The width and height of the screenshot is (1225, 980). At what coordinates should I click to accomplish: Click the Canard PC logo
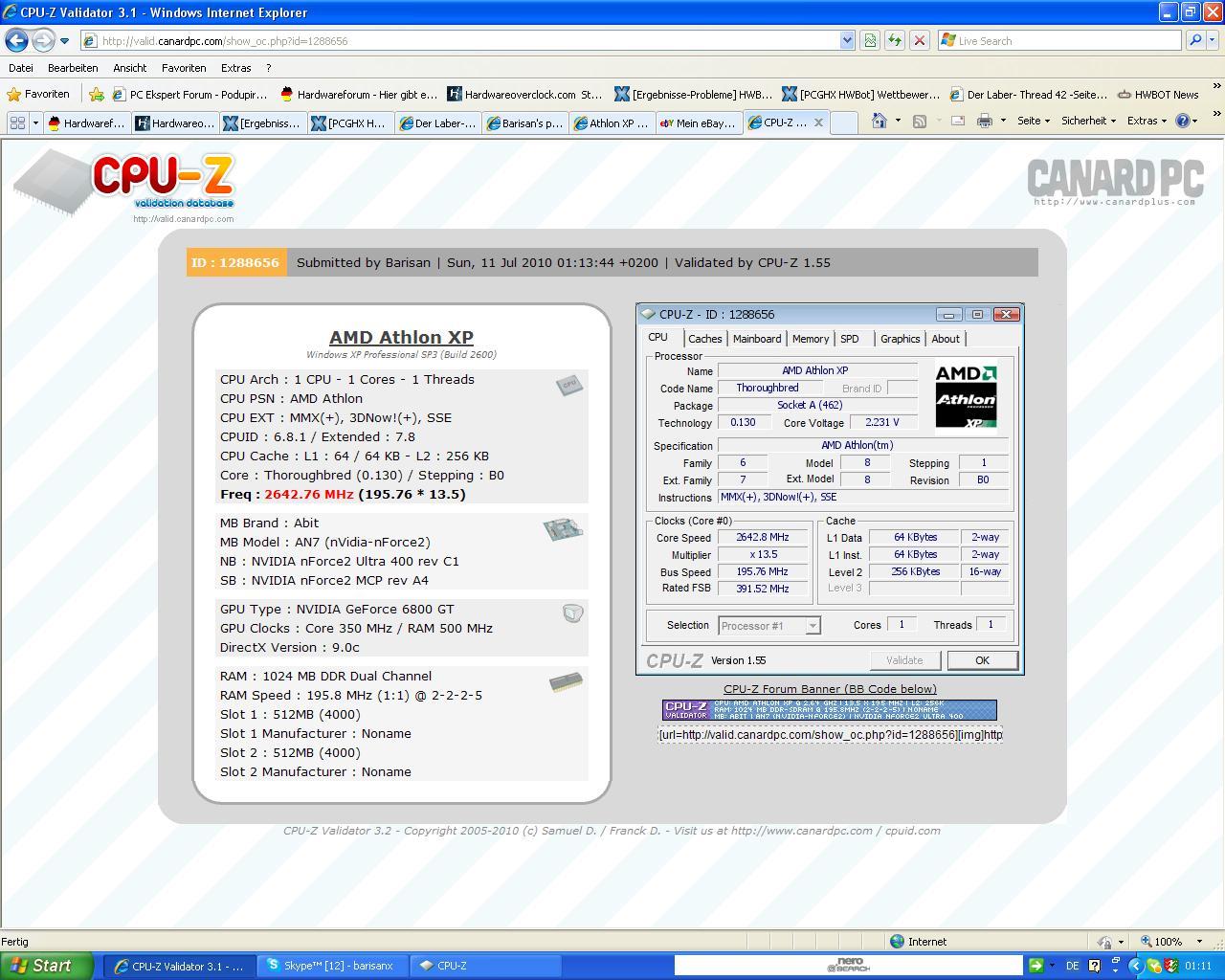pyautogui.click(x=1115, y=181)
